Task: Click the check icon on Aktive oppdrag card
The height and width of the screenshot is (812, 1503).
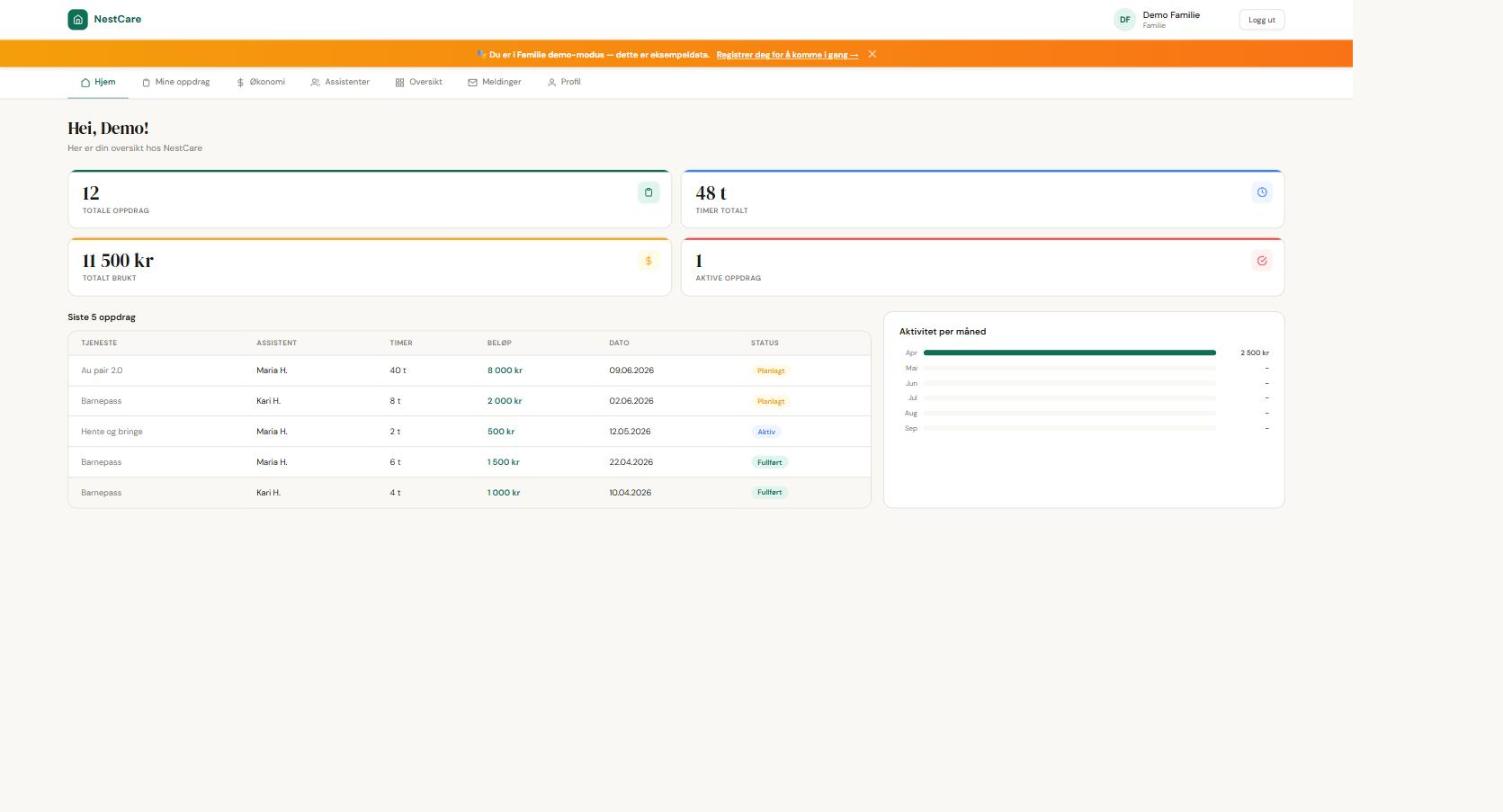Action: (1262, 261)
